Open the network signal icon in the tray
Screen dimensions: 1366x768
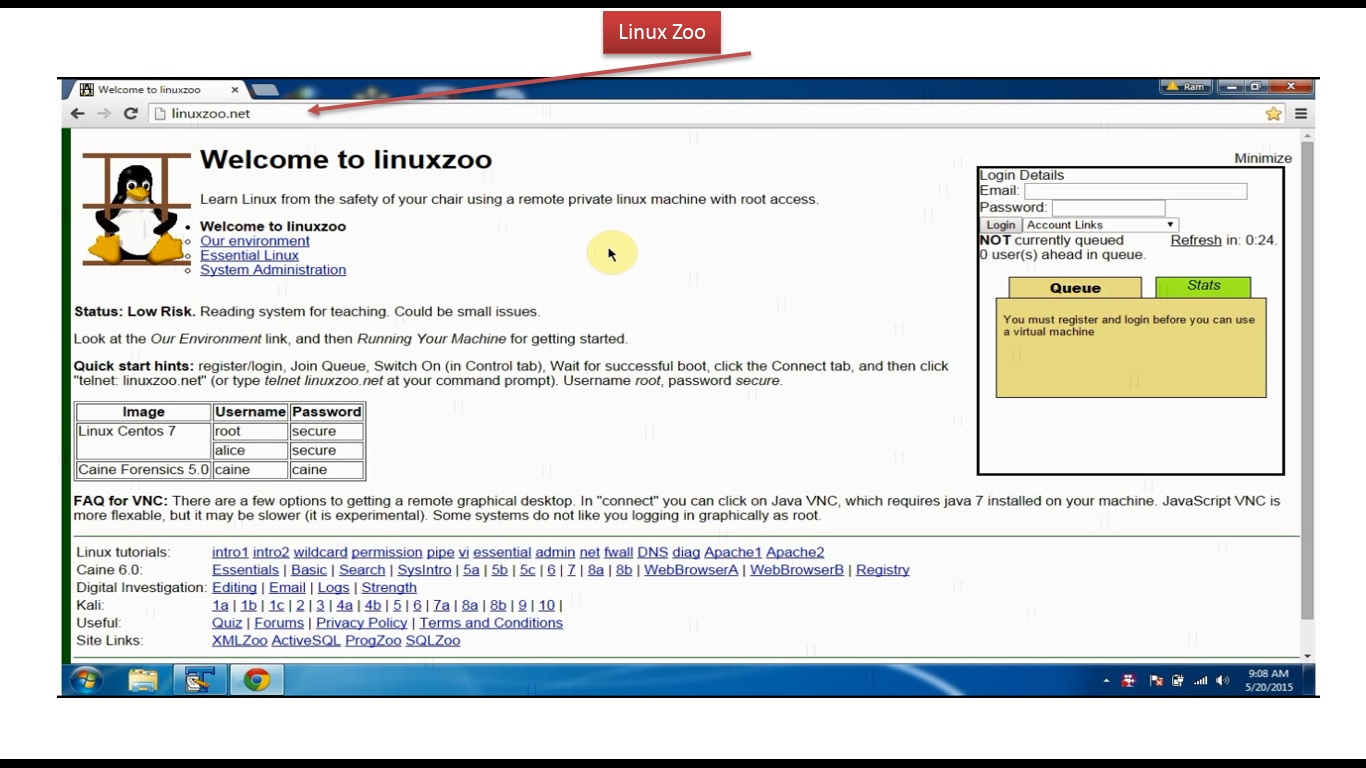[1200, 681]
